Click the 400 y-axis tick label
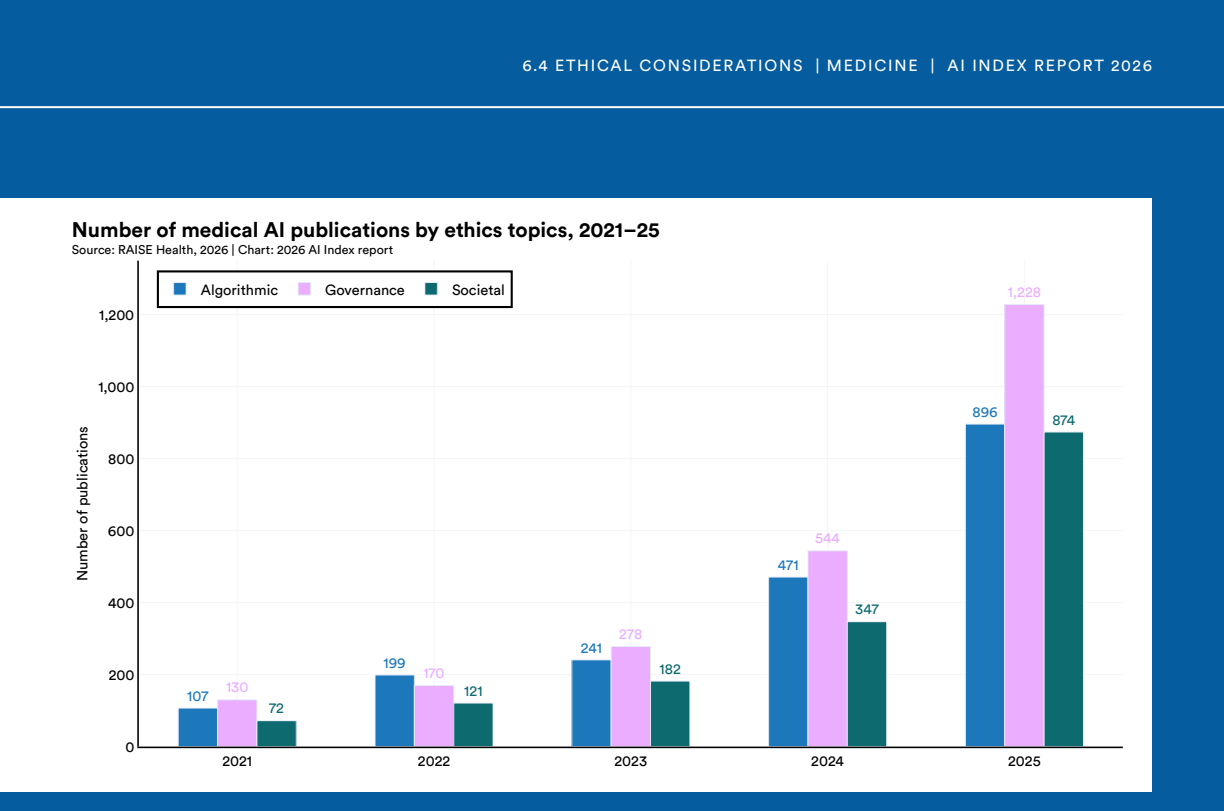Image resolution: width=1224 pixels, height=811 pixels. (122, 603)
